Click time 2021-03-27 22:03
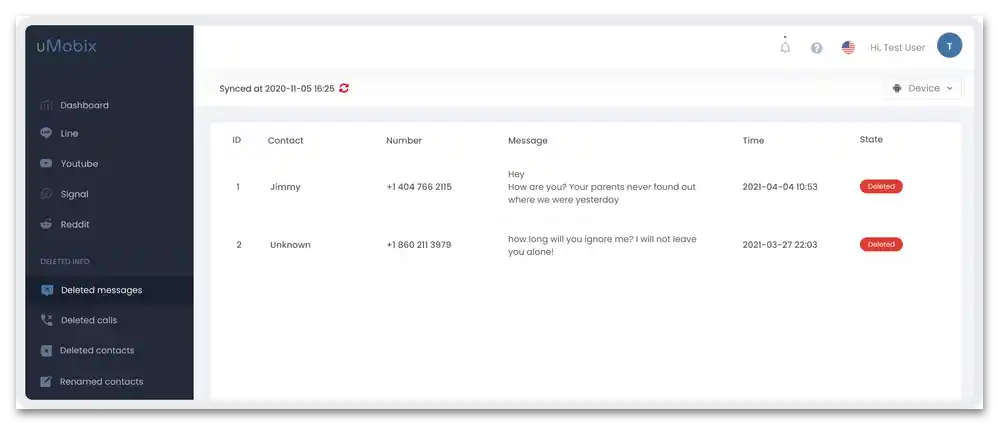 pyautogui.click(x=780, y=245)
